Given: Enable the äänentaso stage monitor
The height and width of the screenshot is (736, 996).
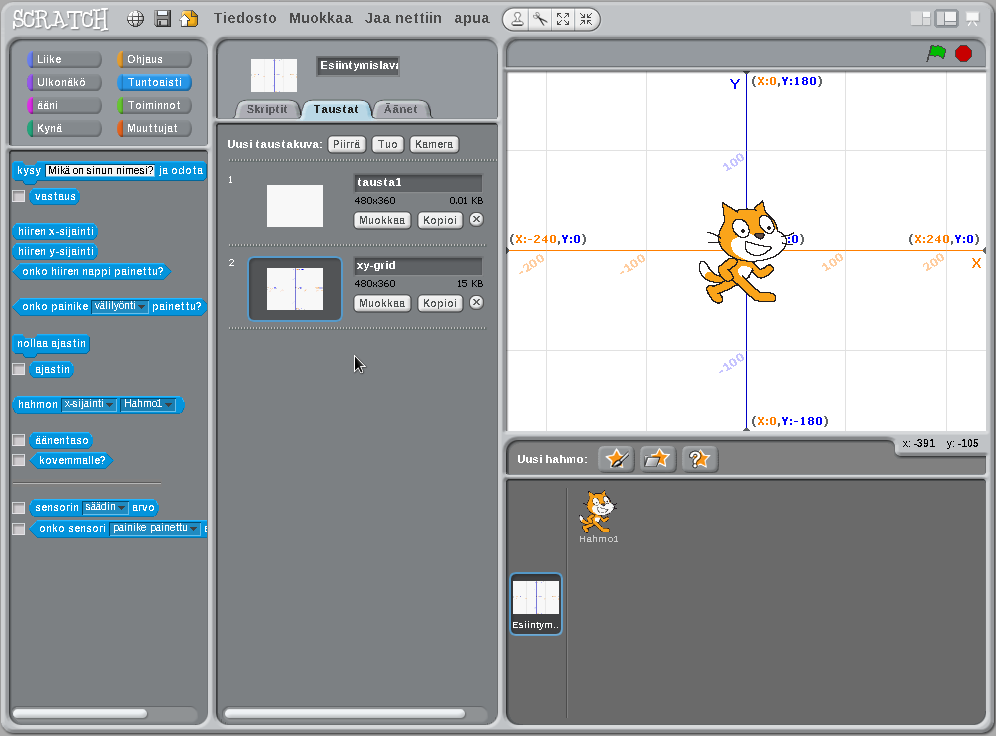Looking at the screenshot, I should point(19,440).
